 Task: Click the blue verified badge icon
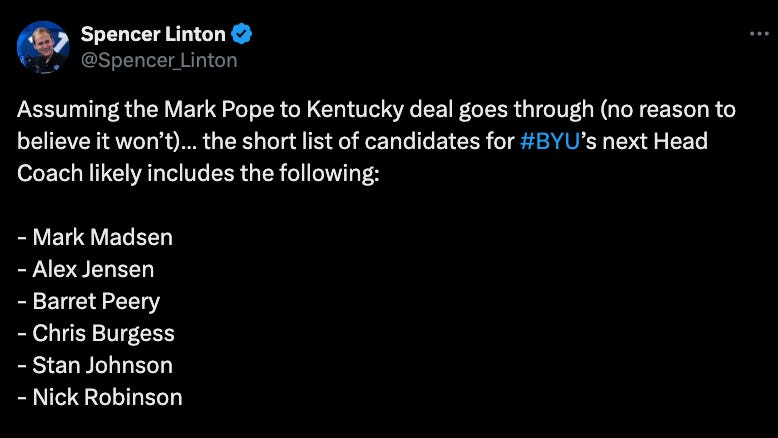(x=242, y=34)
